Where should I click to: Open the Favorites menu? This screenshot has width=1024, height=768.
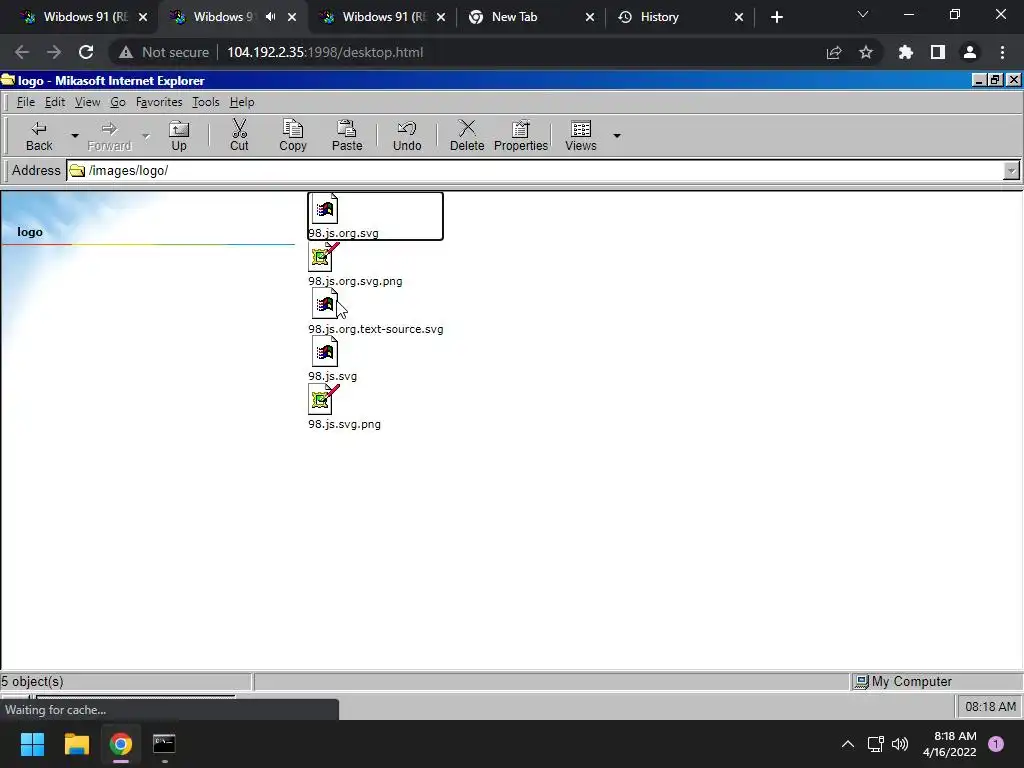[x=159, y=102]
